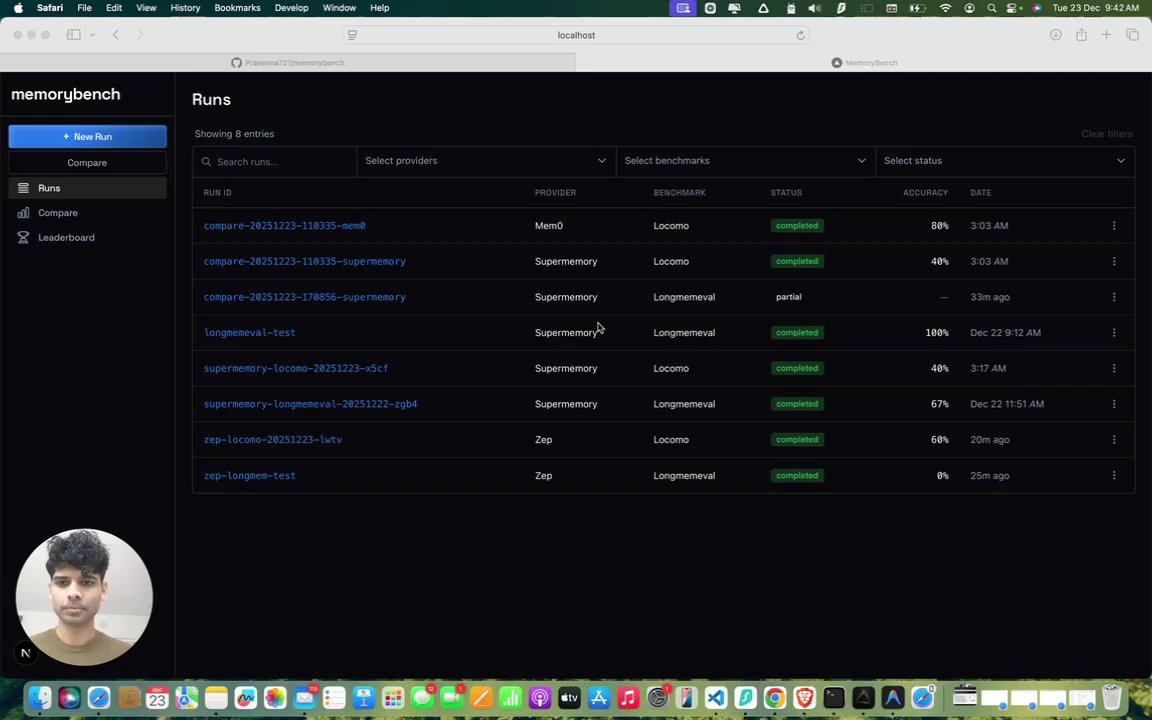Viewport: 1152px width, 720px height.
Task: Open App Store from the Dock
Action: click(599, 697)
